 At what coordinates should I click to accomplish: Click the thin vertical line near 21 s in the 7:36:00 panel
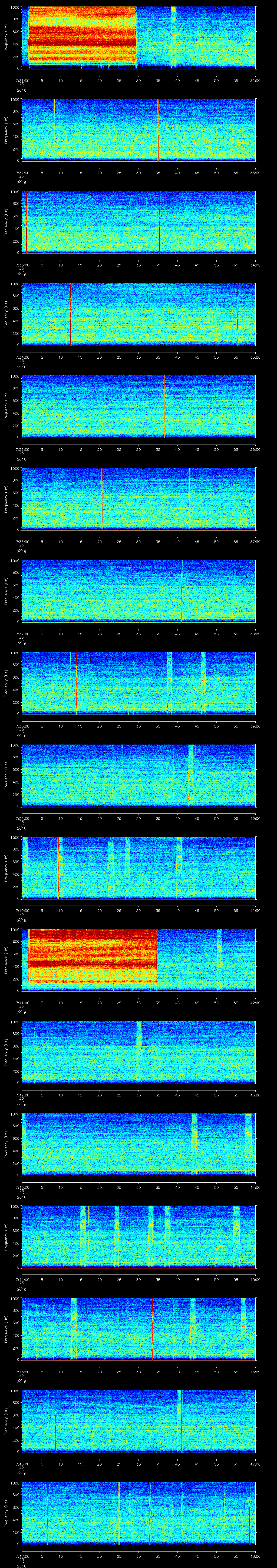(102, 499)
